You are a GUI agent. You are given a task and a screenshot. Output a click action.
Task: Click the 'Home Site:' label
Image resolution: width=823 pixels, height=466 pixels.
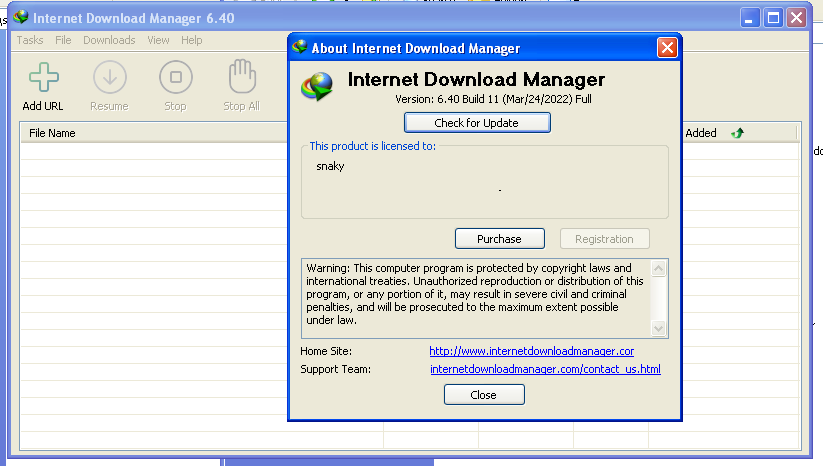click(326, 351)
